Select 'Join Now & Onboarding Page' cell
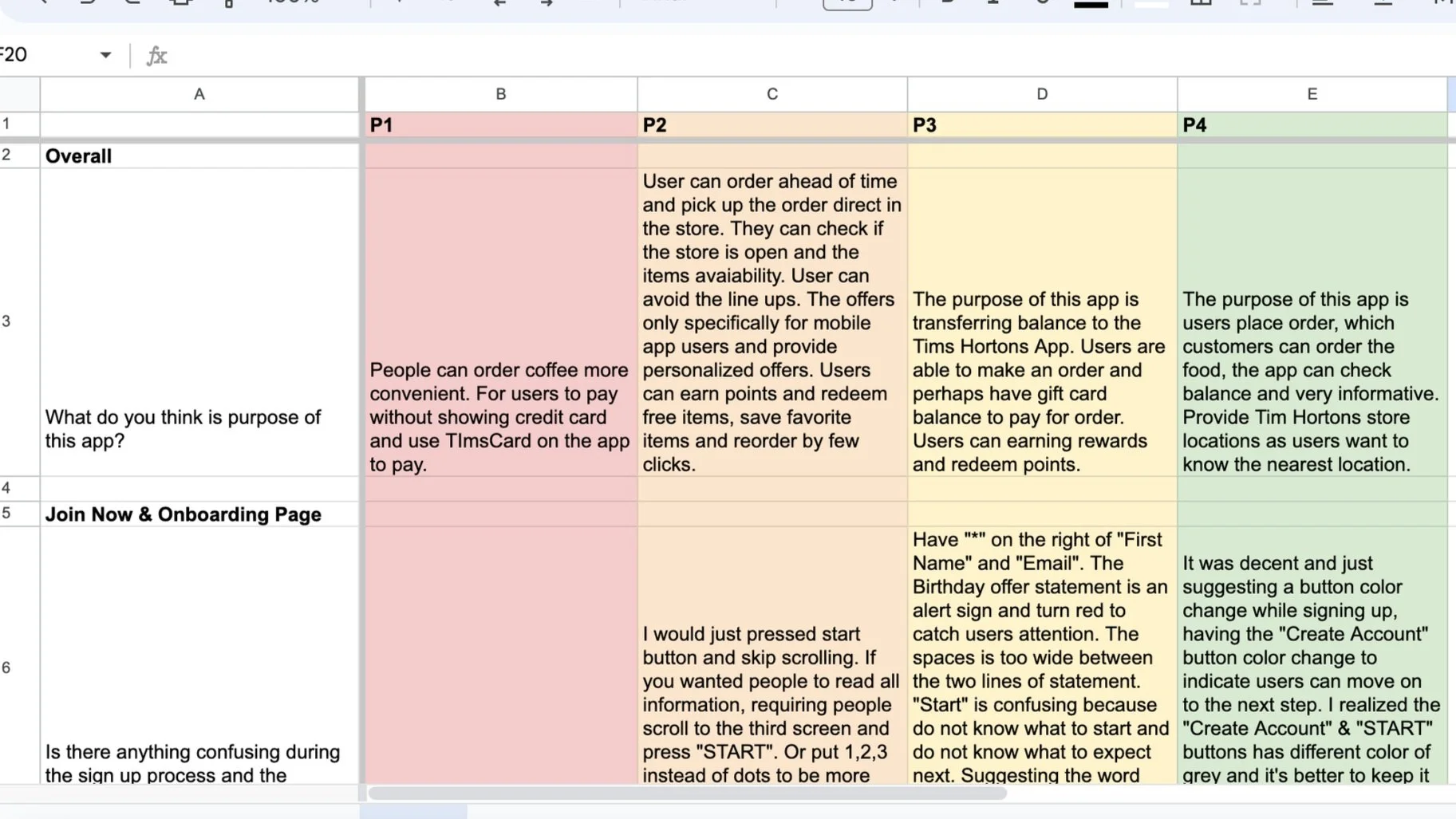 click(x=199, y=514)
